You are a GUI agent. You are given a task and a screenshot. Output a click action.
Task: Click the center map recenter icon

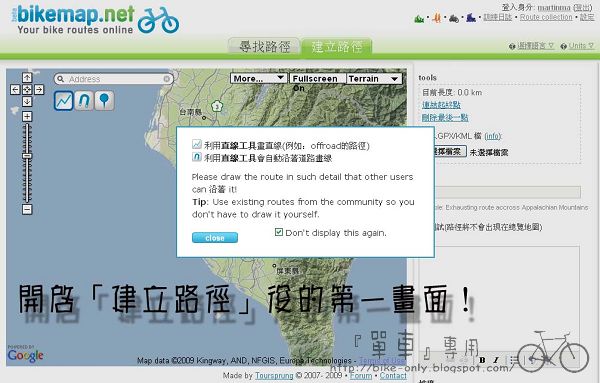tap(27, 90)
